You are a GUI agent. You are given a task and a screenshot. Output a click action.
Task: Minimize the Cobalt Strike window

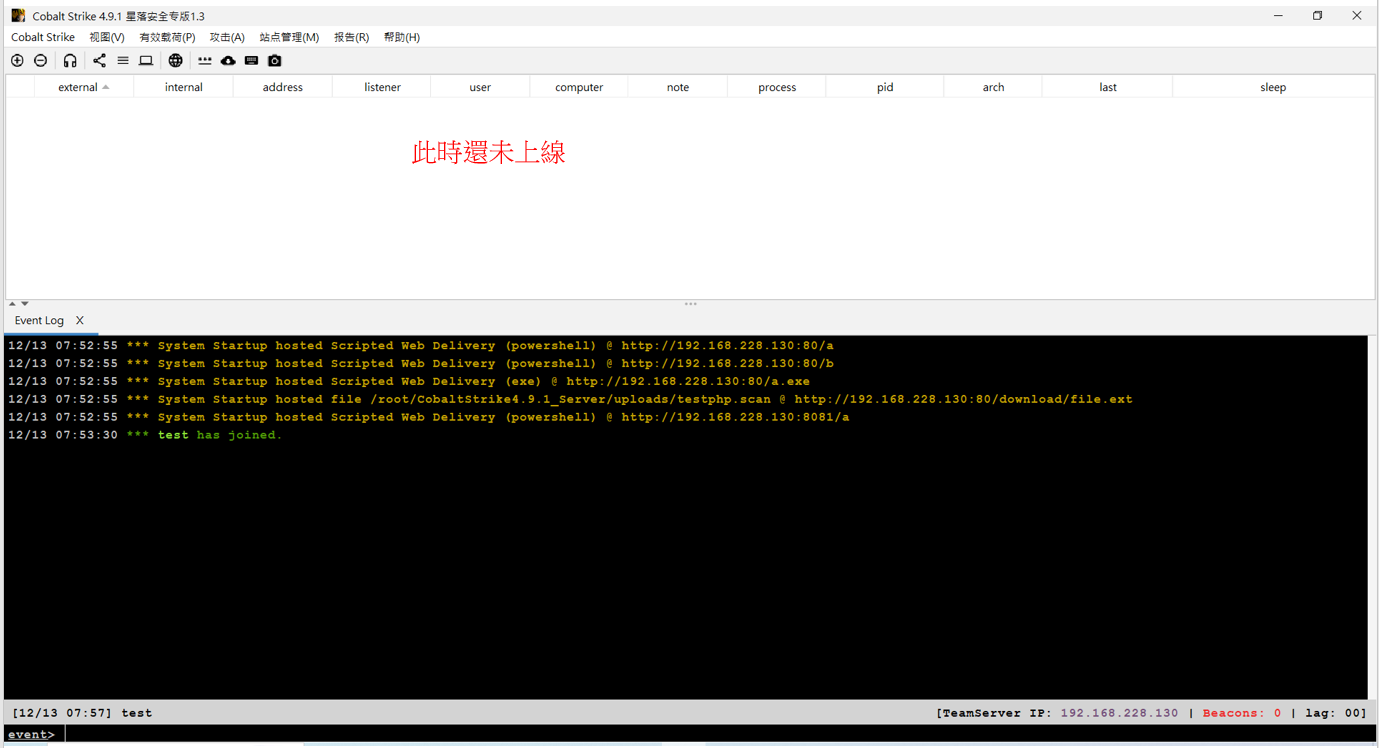[1278, 16]
